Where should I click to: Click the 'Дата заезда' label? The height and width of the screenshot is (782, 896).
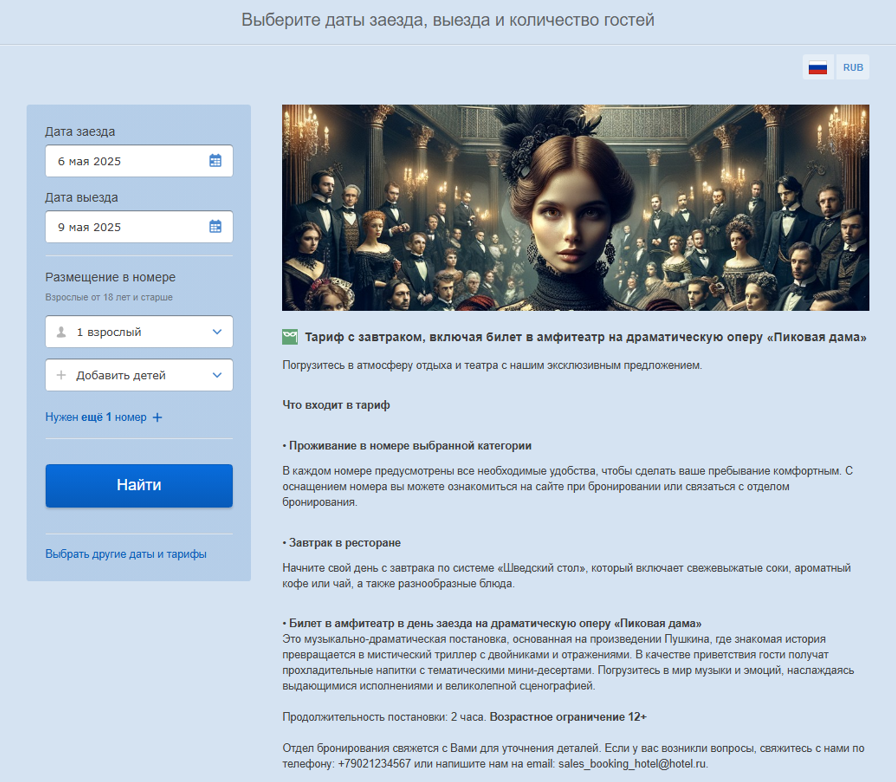point(80,131)
